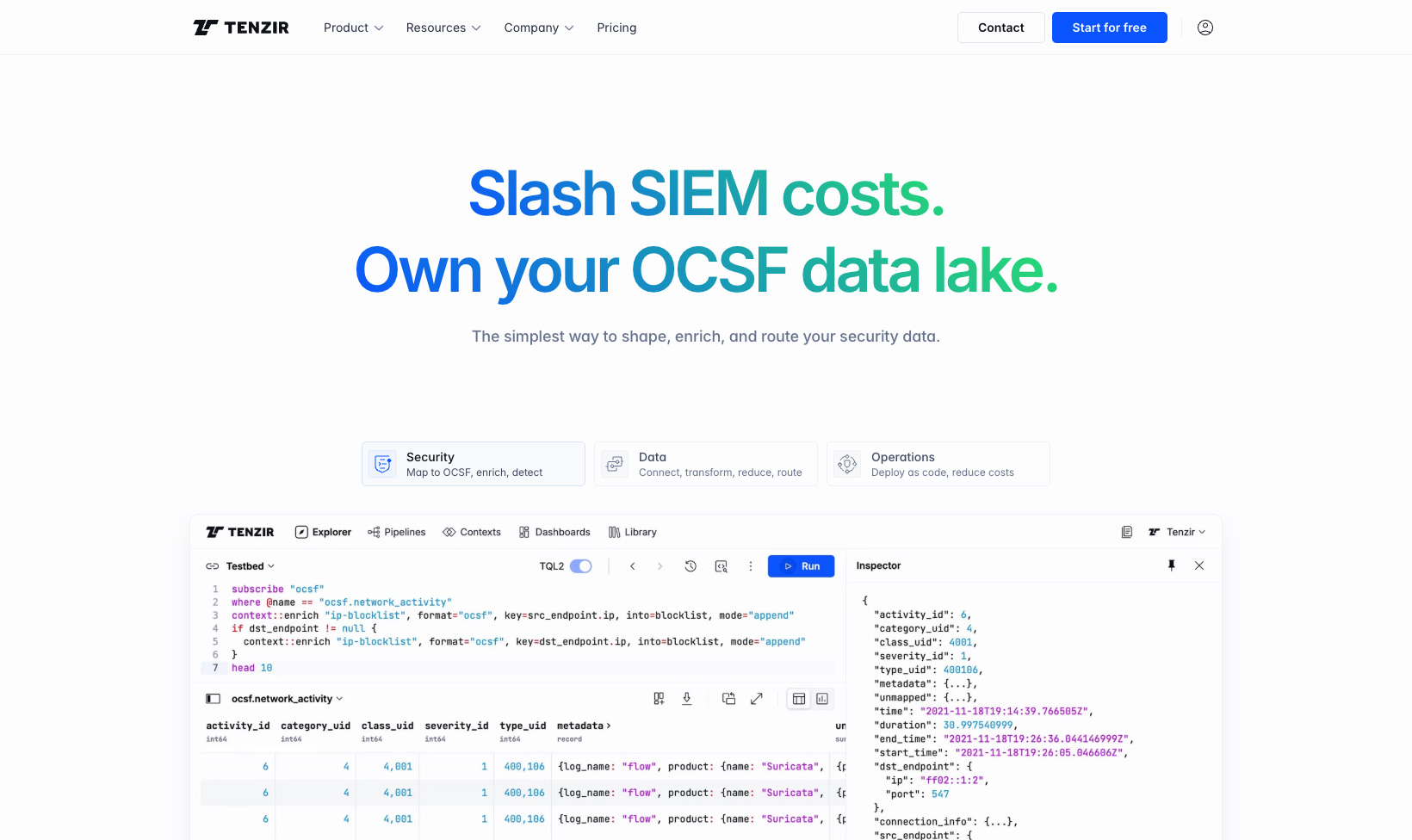Click the Dashboards icon
Screen dimensions: 1412x840
(524, 532)
